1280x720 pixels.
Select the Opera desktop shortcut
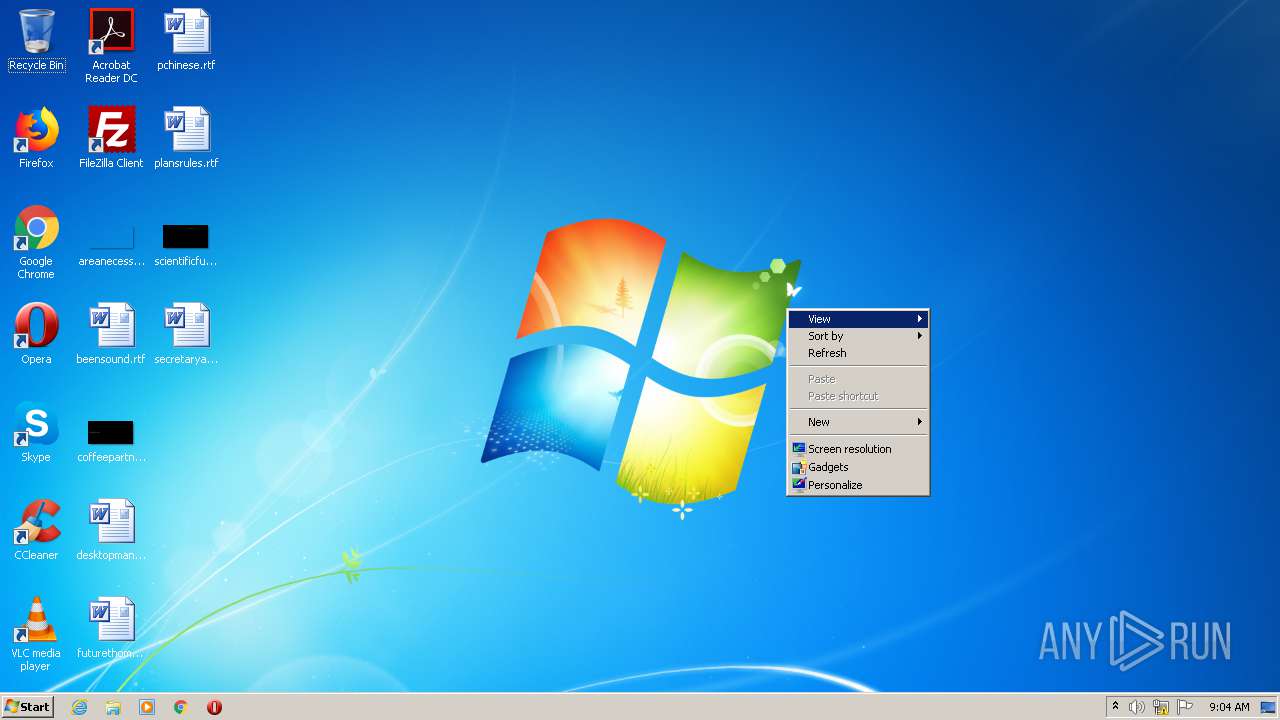pos(36,335)
